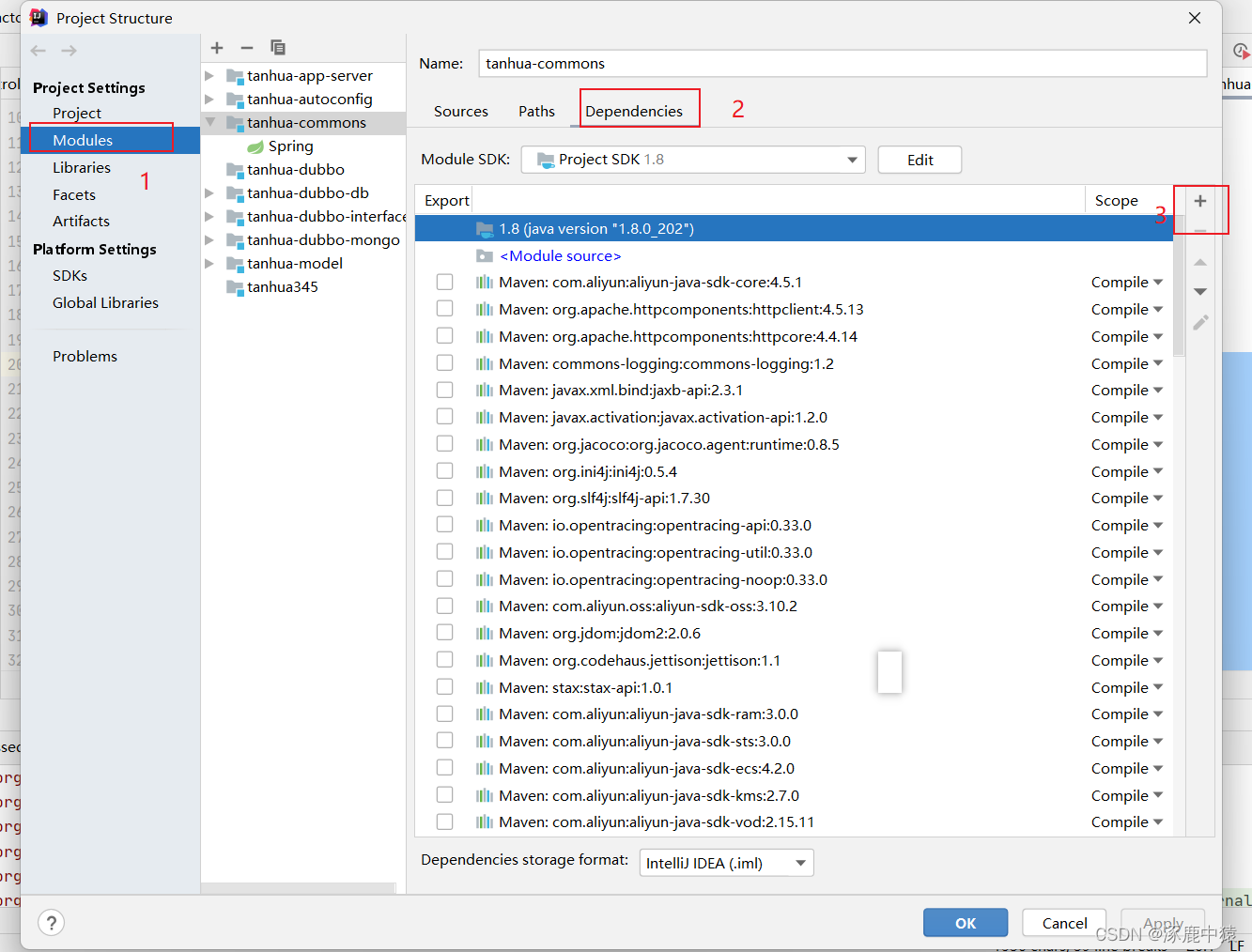Remove selected module with minus icon

pos(247,48)
